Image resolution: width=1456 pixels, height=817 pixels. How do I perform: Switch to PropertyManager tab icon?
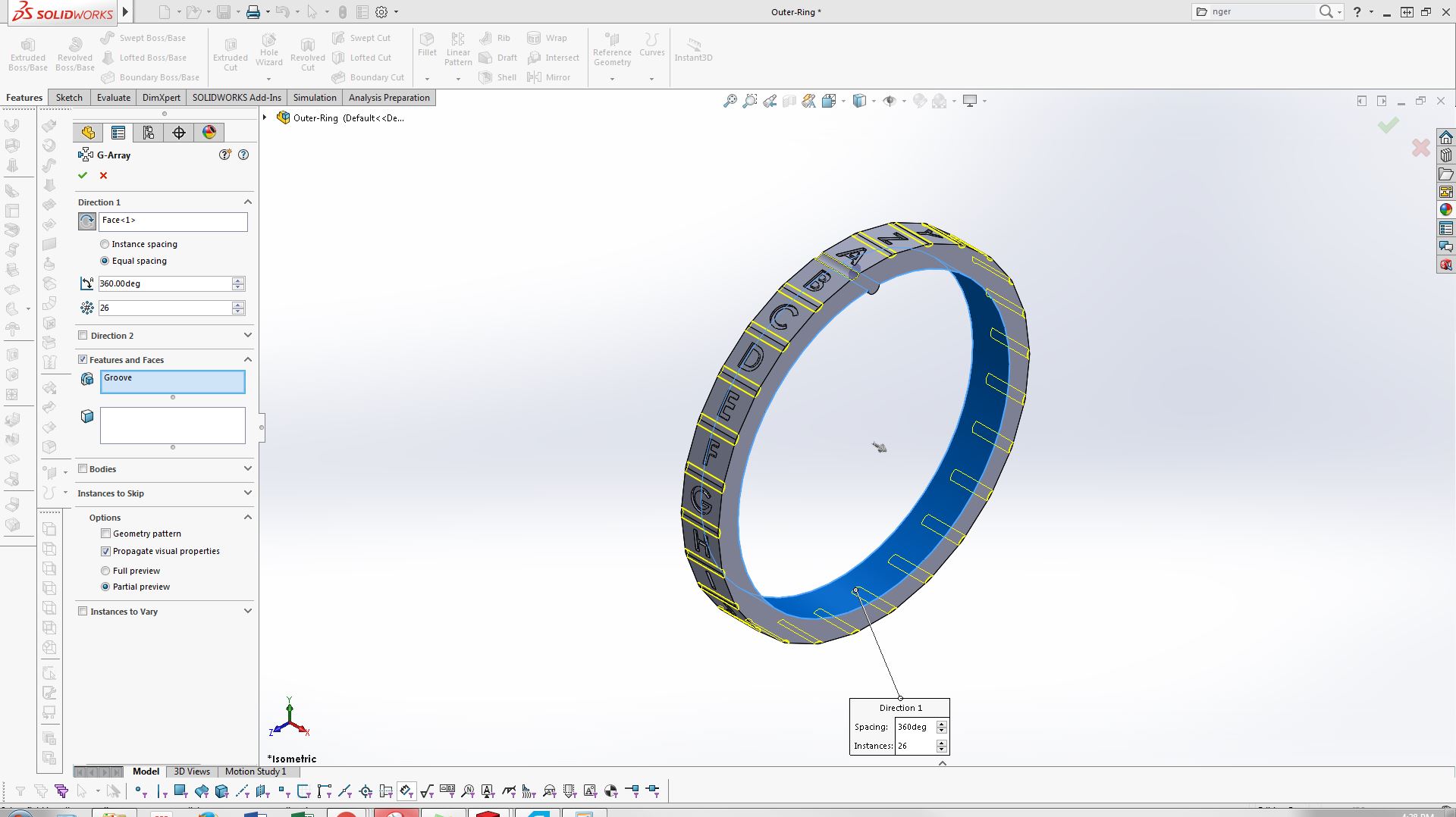(118, 133)
